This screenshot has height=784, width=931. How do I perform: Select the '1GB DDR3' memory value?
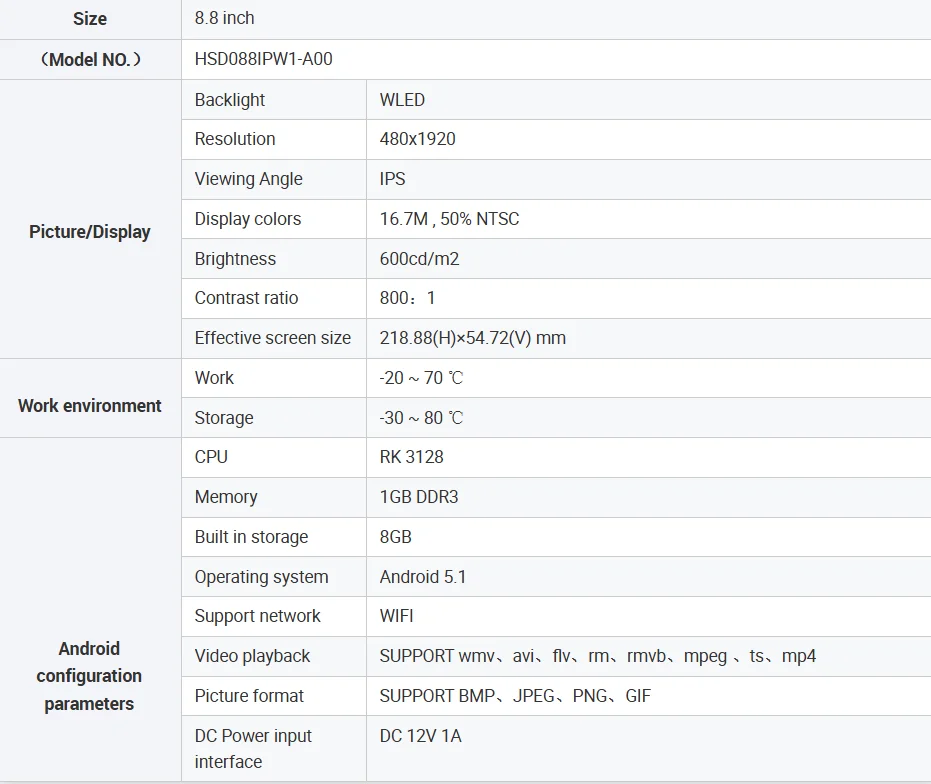click(419, 497)
